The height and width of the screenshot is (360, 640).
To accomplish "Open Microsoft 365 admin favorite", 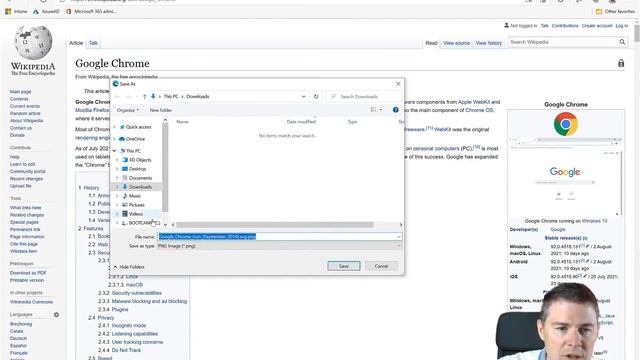I will click(91, 11).
